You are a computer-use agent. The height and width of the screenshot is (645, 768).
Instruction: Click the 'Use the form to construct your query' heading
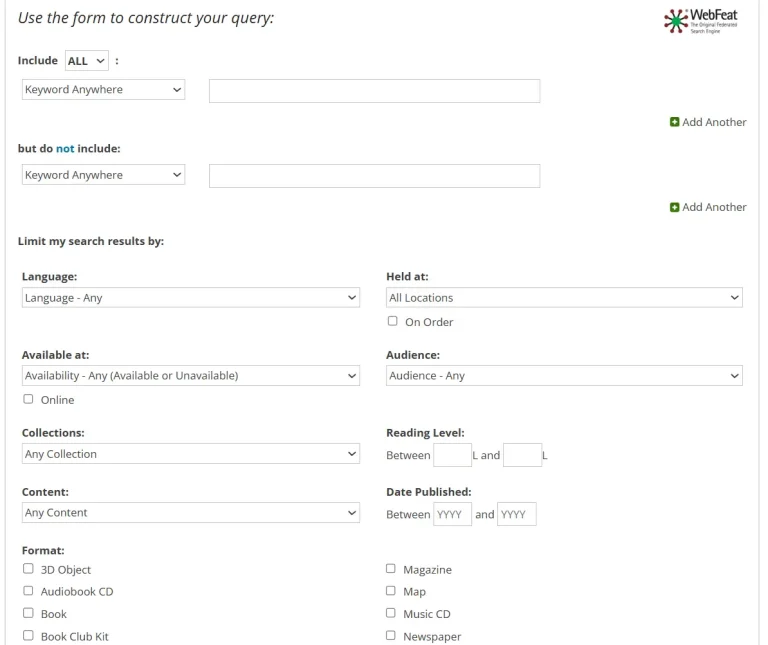pyautogui.click(x=146, y=18)
